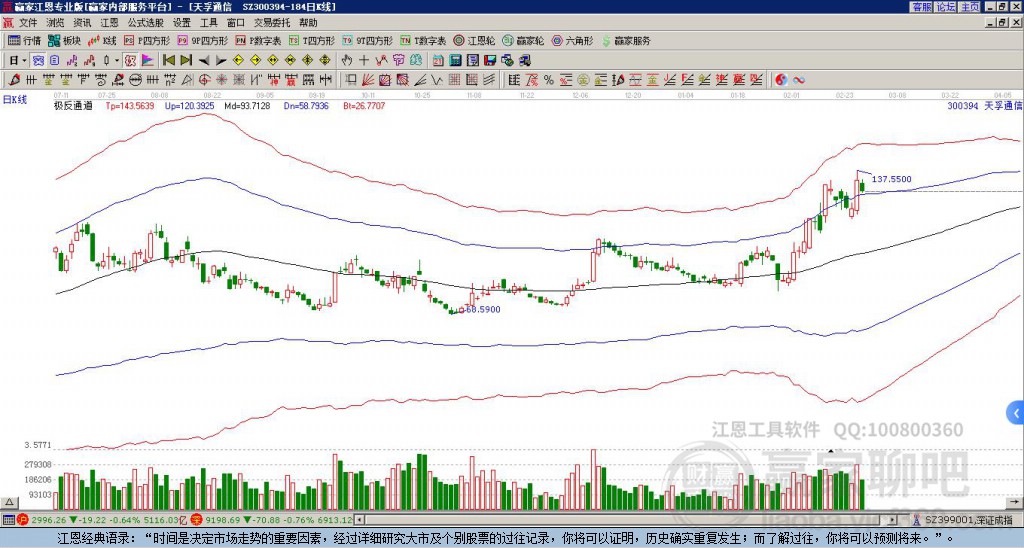This screenshot has height=548, width=1024.
Task: Click the magenta flag chart icon
Action: click(148, 61)
